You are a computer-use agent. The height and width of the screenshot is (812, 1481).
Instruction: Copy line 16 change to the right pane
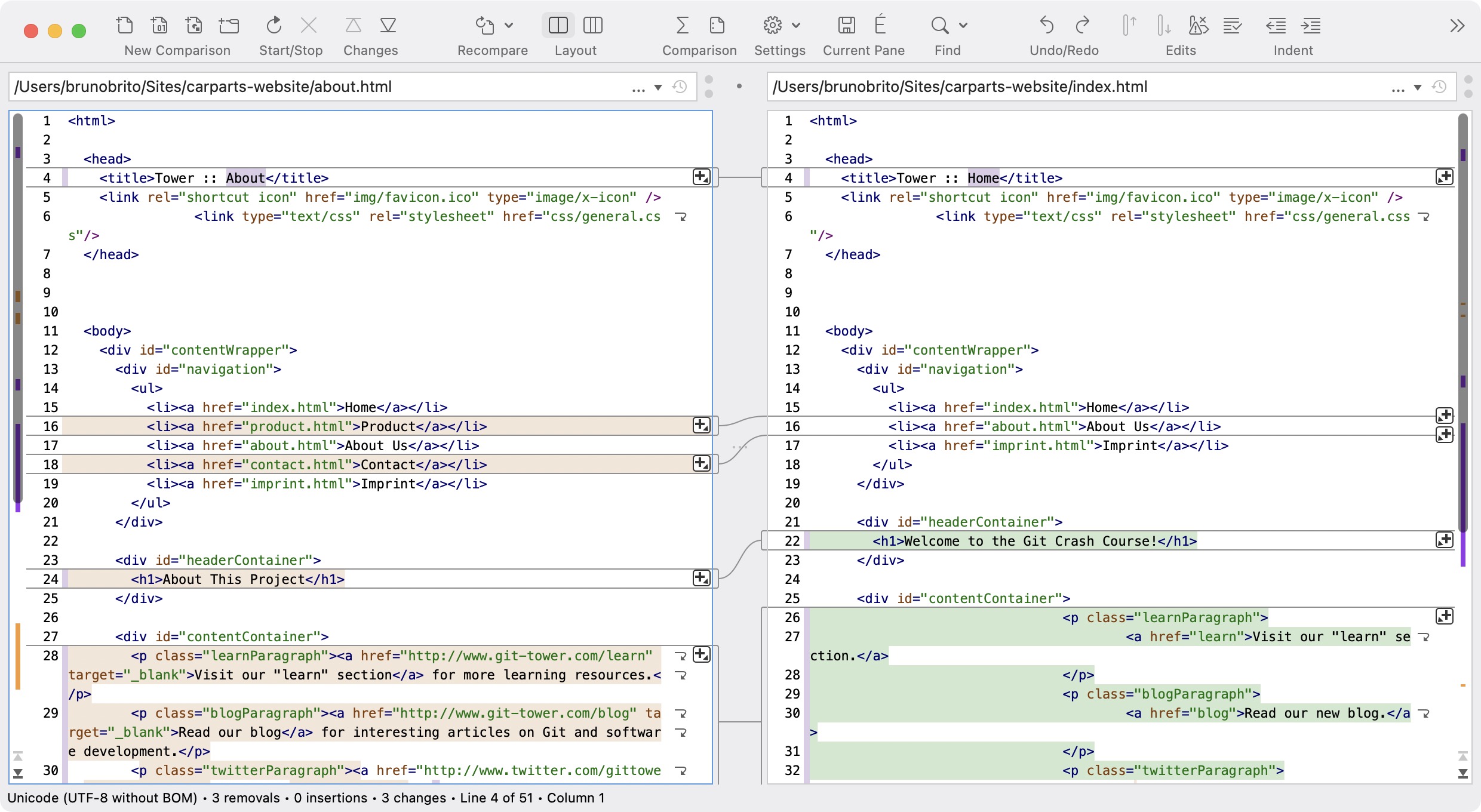click(x=701, y=425)
